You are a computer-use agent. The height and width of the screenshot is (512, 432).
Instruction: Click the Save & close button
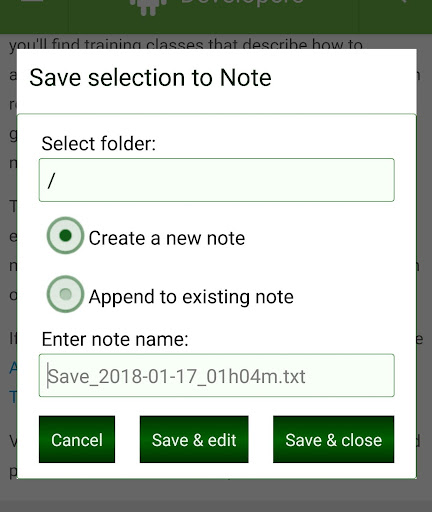coord(333,439)
